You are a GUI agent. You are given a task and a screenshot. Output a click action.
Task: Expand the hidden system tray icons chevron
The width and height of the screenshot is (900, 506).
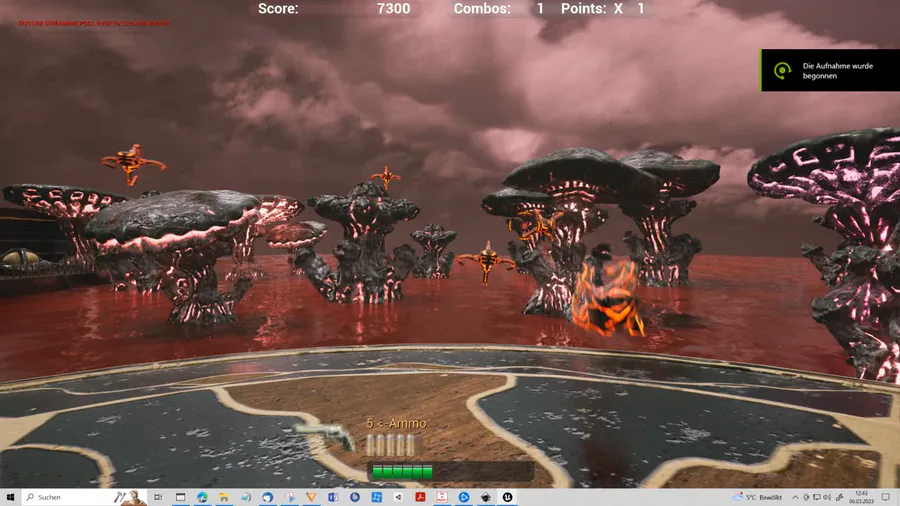(x=795, y=497)
